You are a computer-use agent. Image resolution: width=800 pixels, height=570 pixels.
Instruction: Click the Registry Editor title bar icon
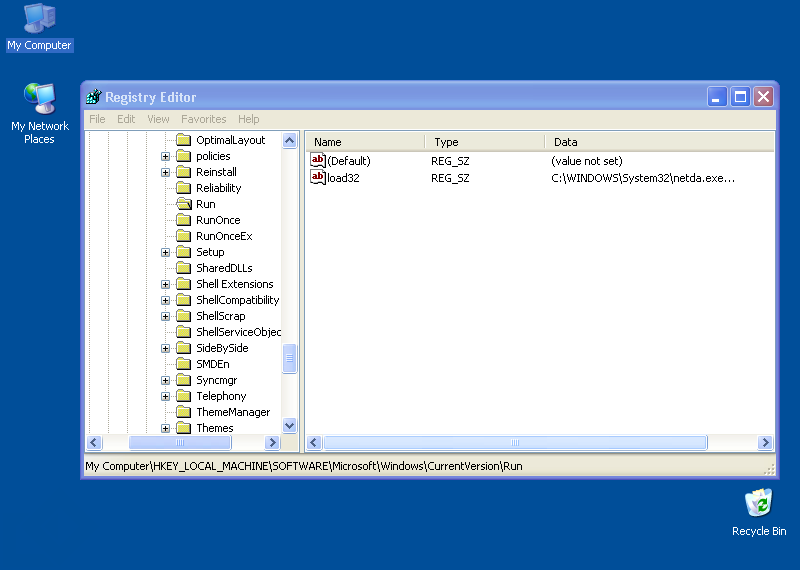94,96
